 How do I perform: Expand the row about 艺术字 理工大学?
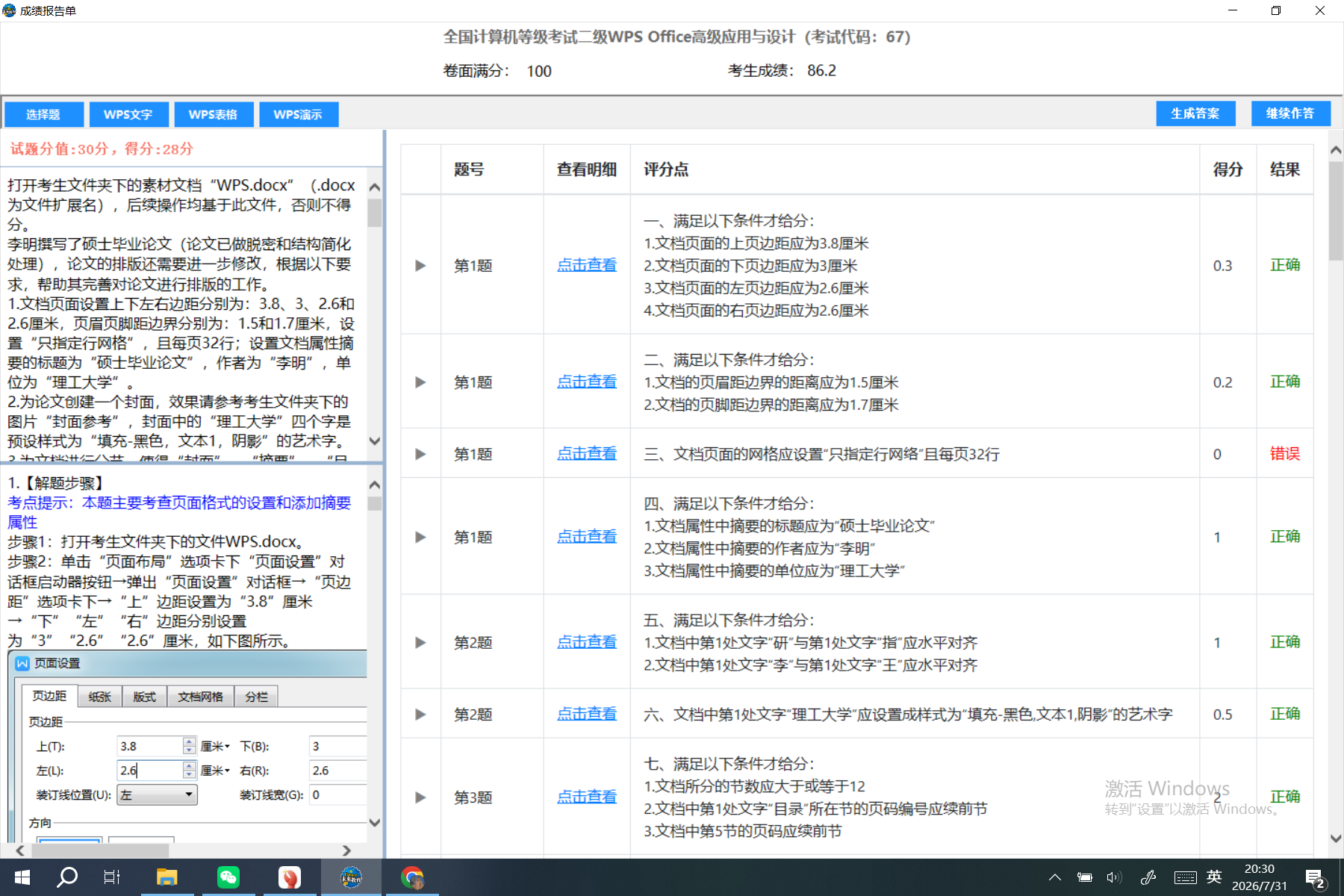click(x=420, y=715)
